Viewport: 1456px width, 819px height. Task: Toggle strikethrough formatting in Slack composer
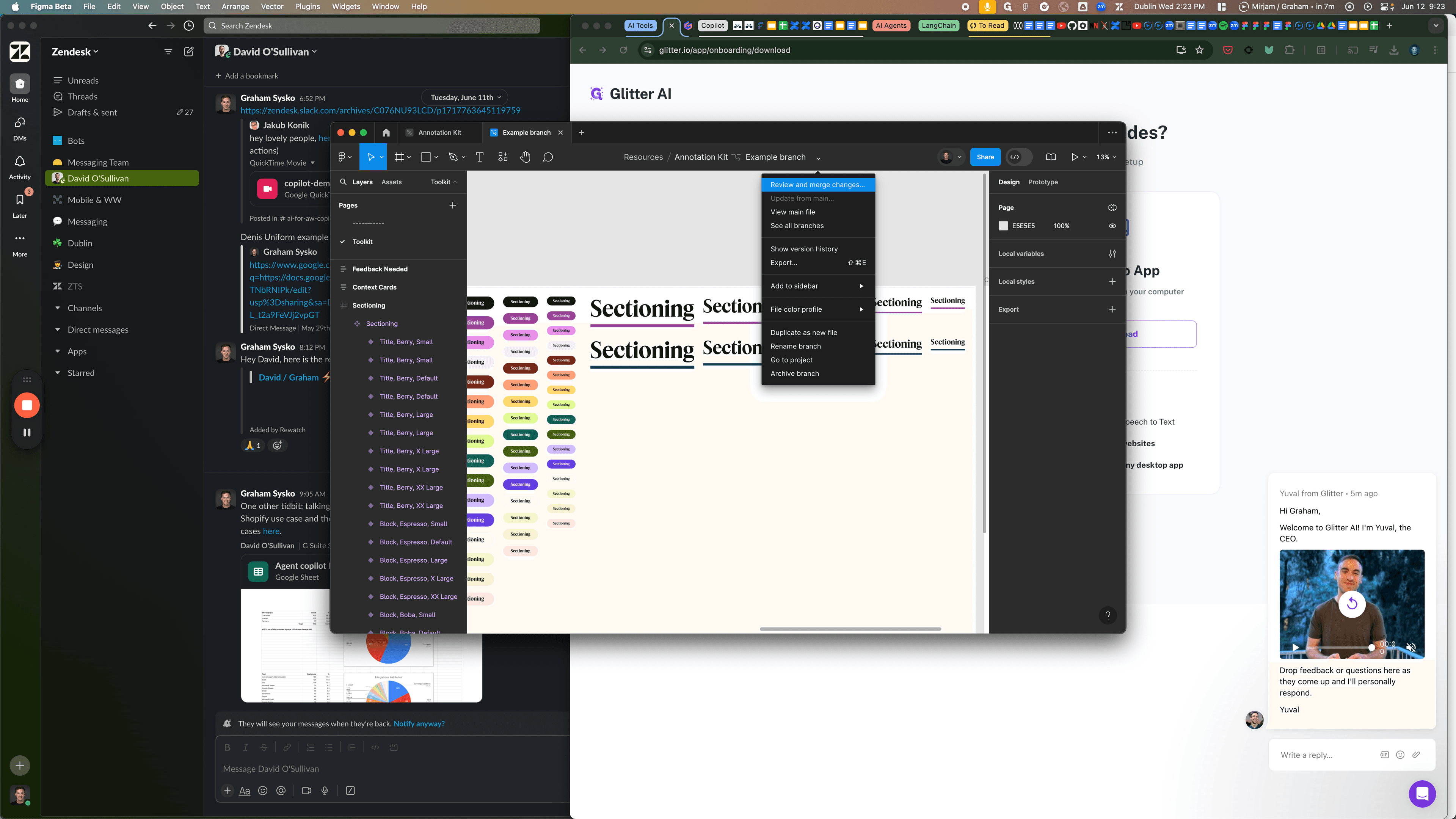point(264,747)
